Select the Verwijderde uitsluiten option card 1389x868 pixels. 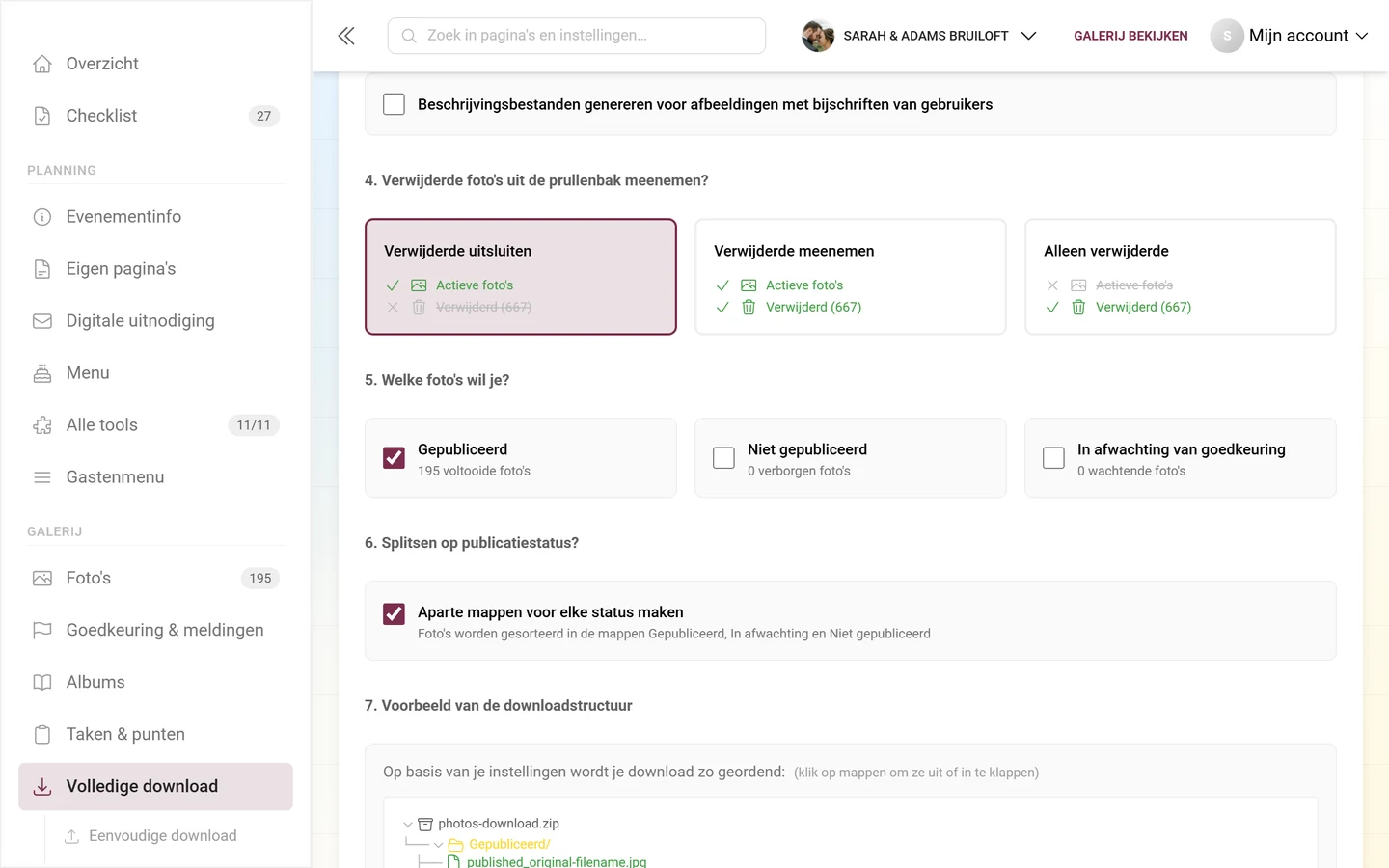coord(521,277)
